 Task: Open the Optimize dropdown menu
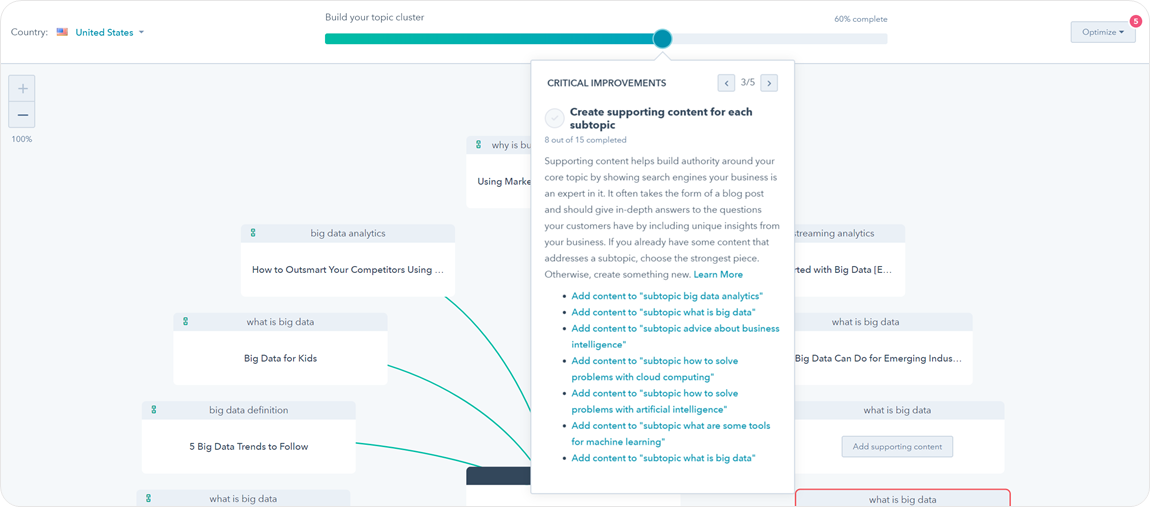[1102, 33]
